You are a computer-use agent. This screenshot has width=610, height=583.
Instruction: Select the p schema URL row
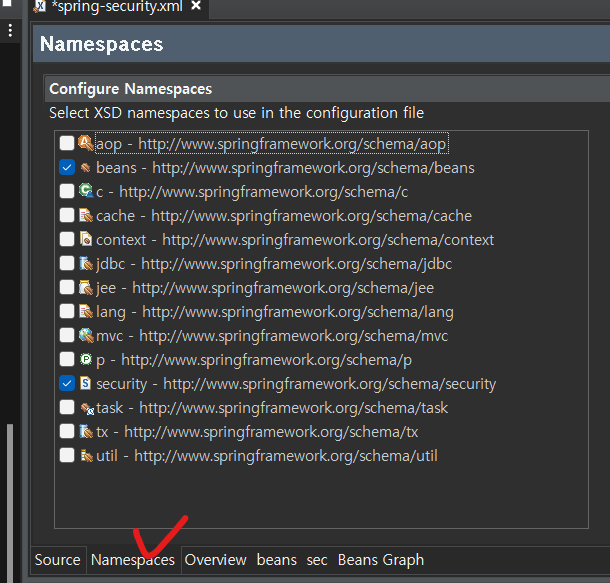pyautogui.click(x=254, y=360)
